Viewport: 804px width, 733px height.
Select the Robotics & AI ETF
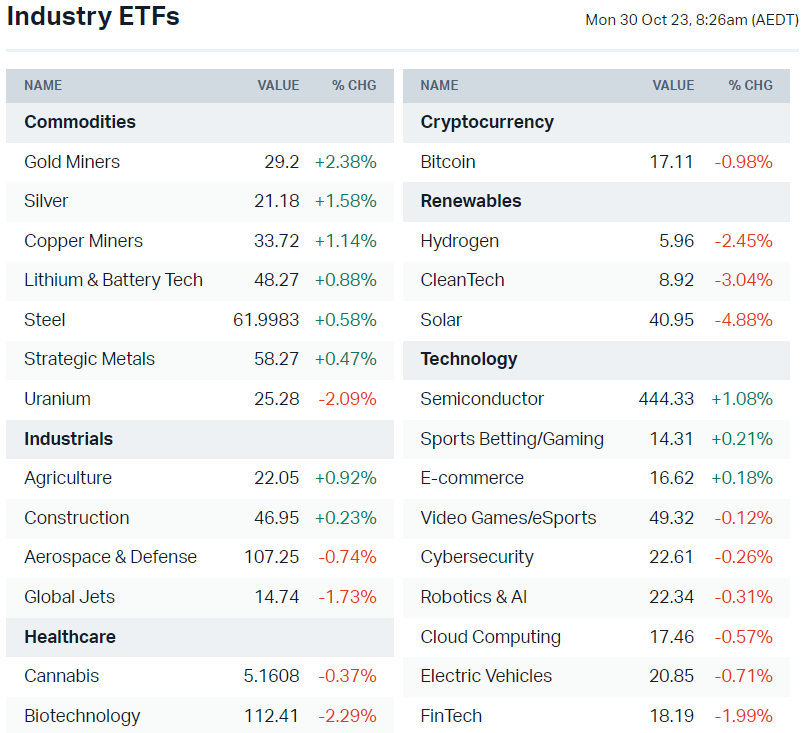473,597
